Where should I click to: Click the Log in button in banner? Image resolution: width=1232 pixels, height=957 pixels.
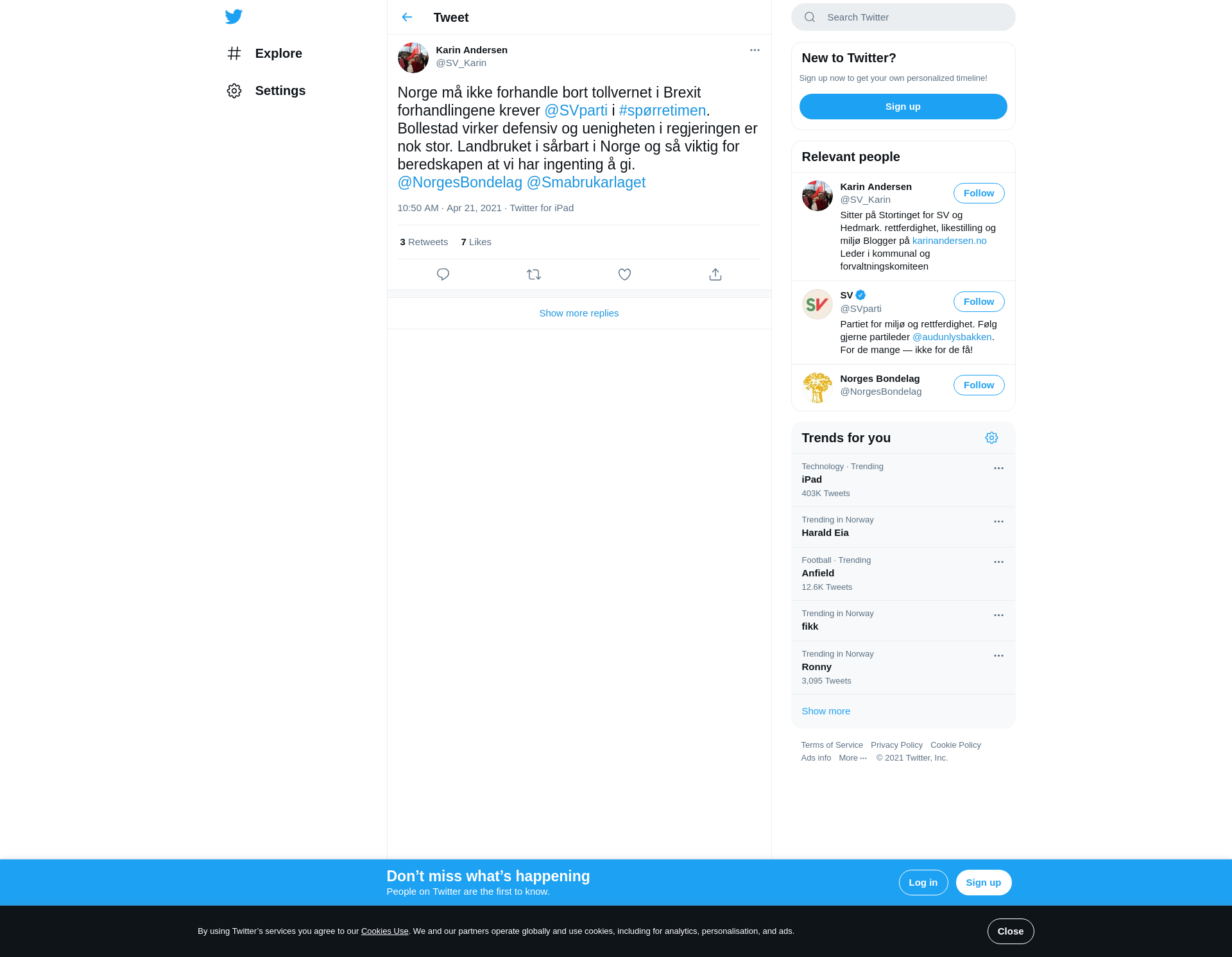coord(923,883)
